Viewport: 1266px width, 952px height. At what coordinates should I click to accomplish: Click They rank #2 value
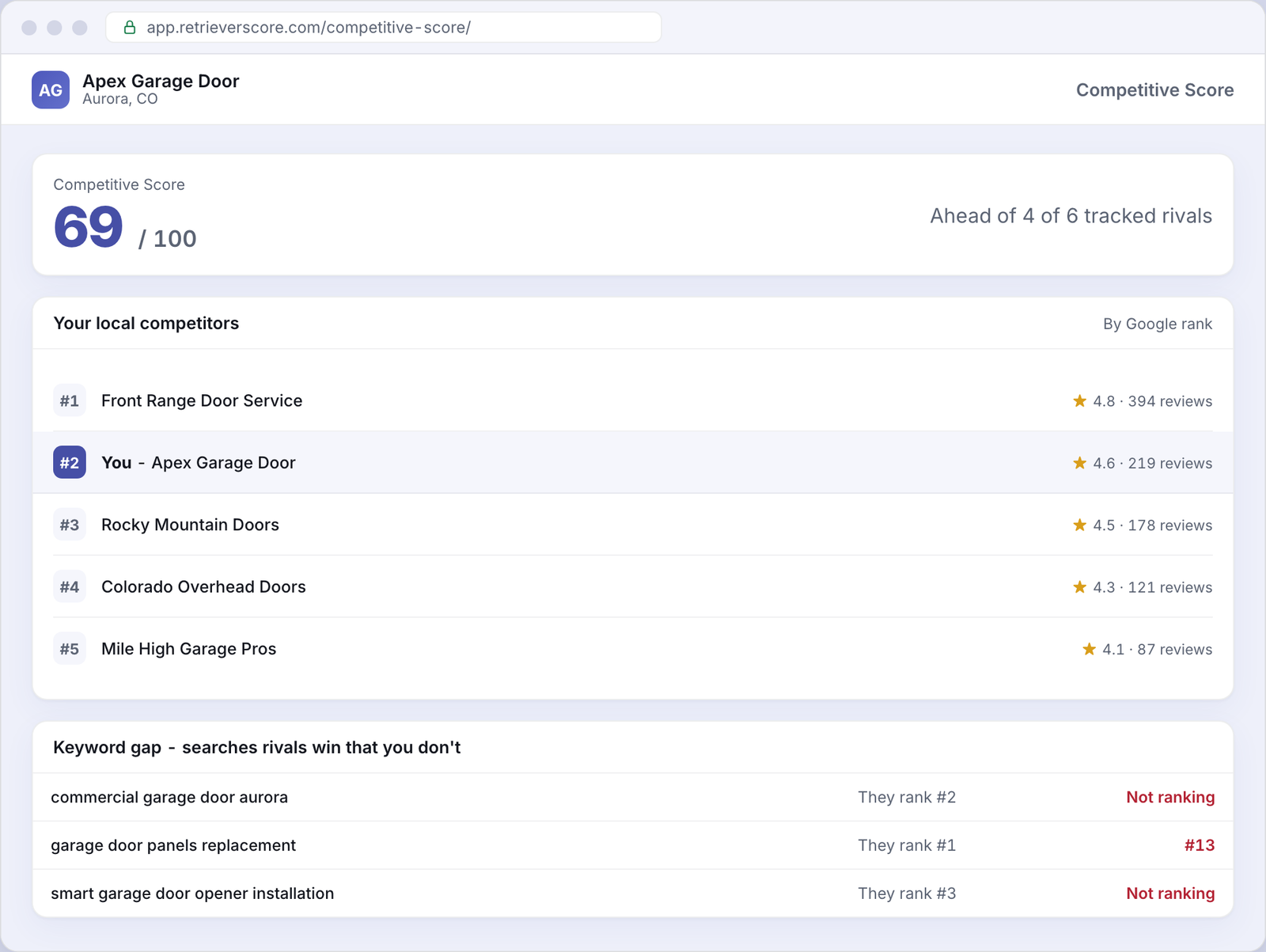[907, 797]
